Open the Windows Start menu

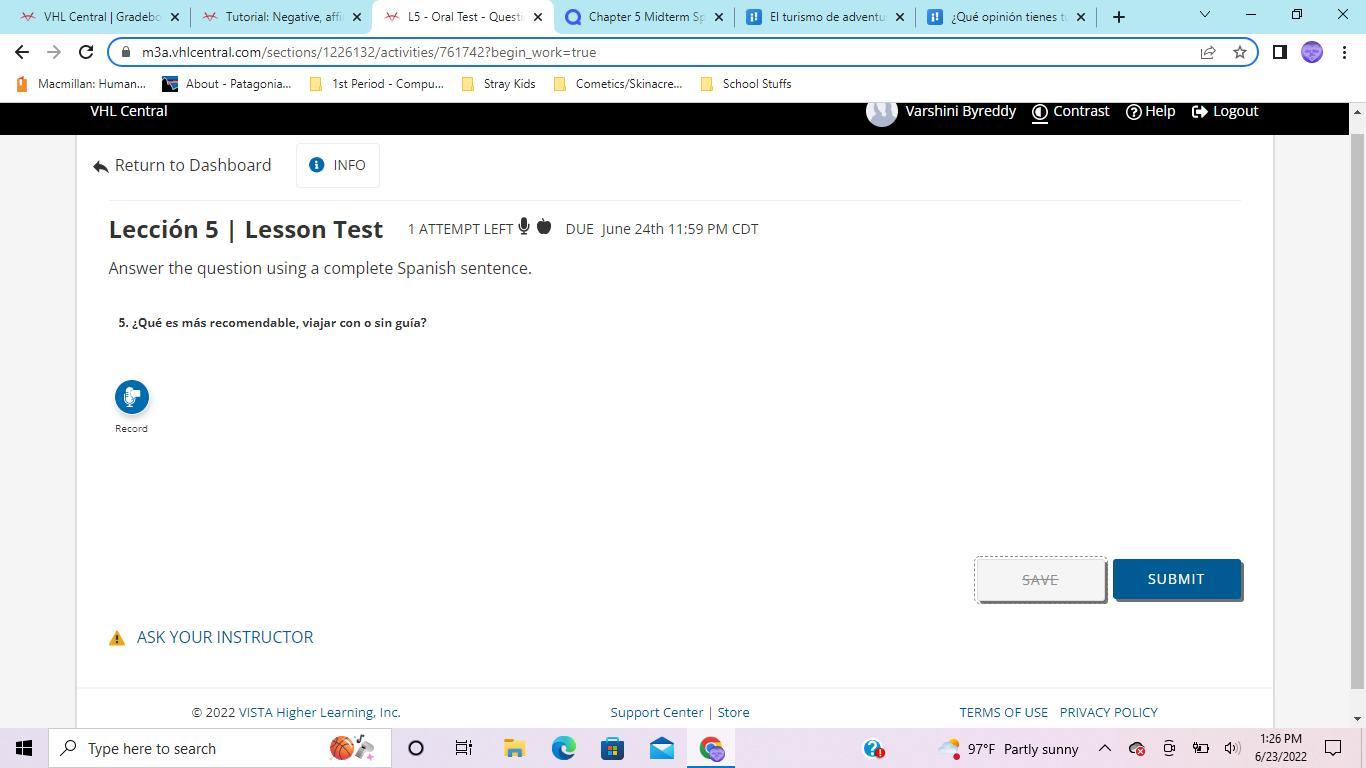point(24,748)
